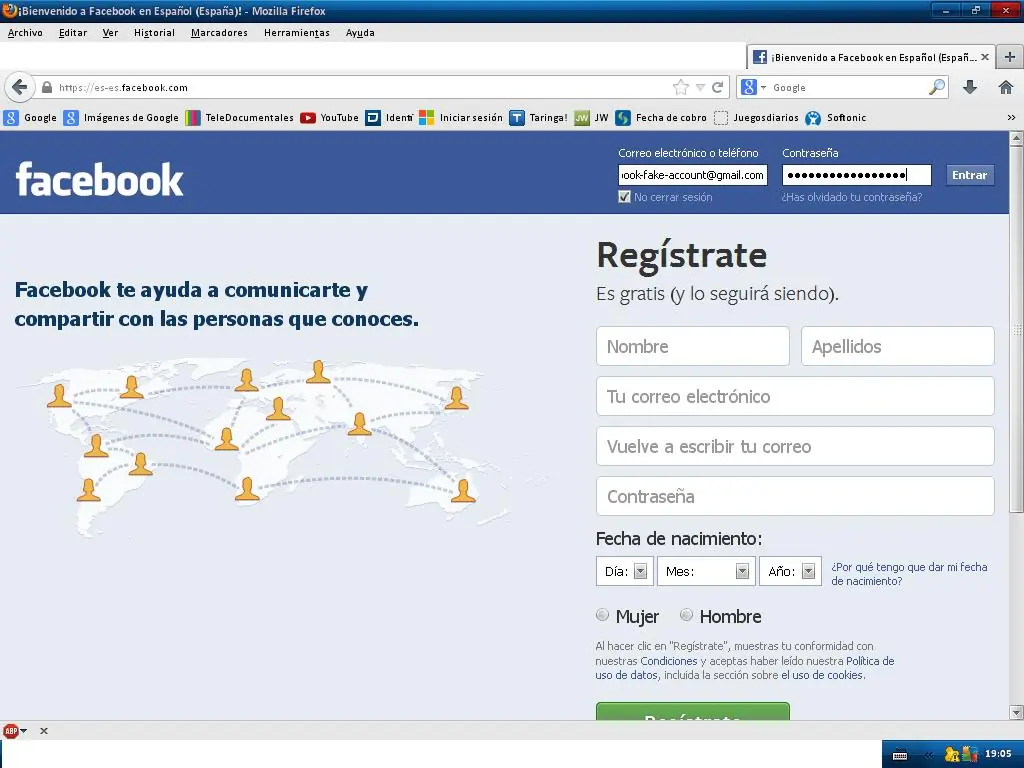The height and width of the screenshot is (768, 1024).
Task: Click the birth date explanation link
Action: point(909,573)
